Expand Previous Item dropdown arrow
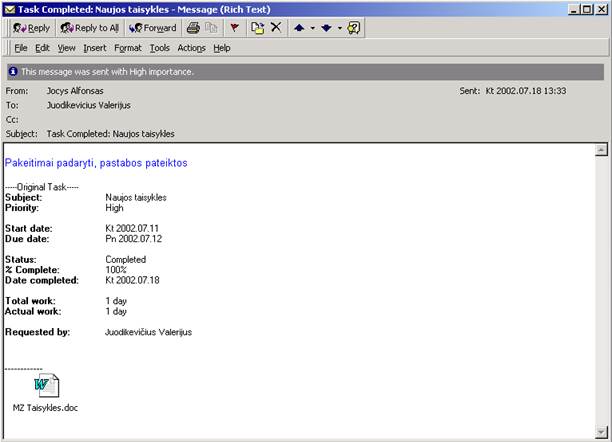This screenshot has width=612, height=442. (x=313, y=28)
